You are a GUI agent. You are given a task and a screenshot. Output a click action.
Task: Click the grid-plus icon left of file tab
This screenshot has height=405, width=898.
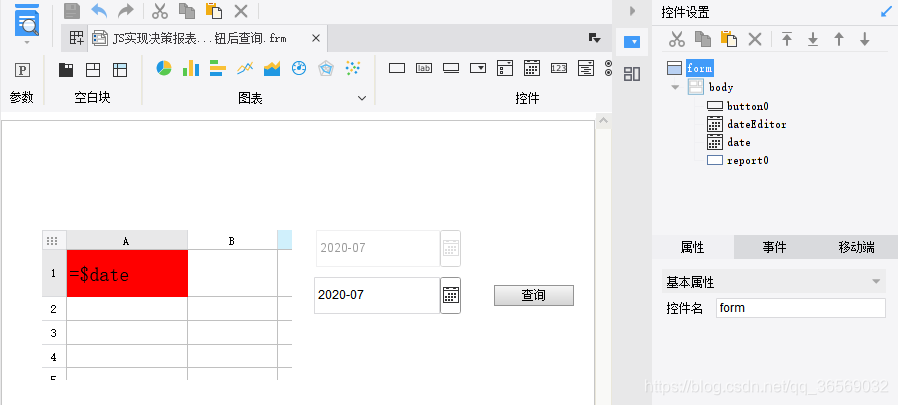(x=76, y=38)
